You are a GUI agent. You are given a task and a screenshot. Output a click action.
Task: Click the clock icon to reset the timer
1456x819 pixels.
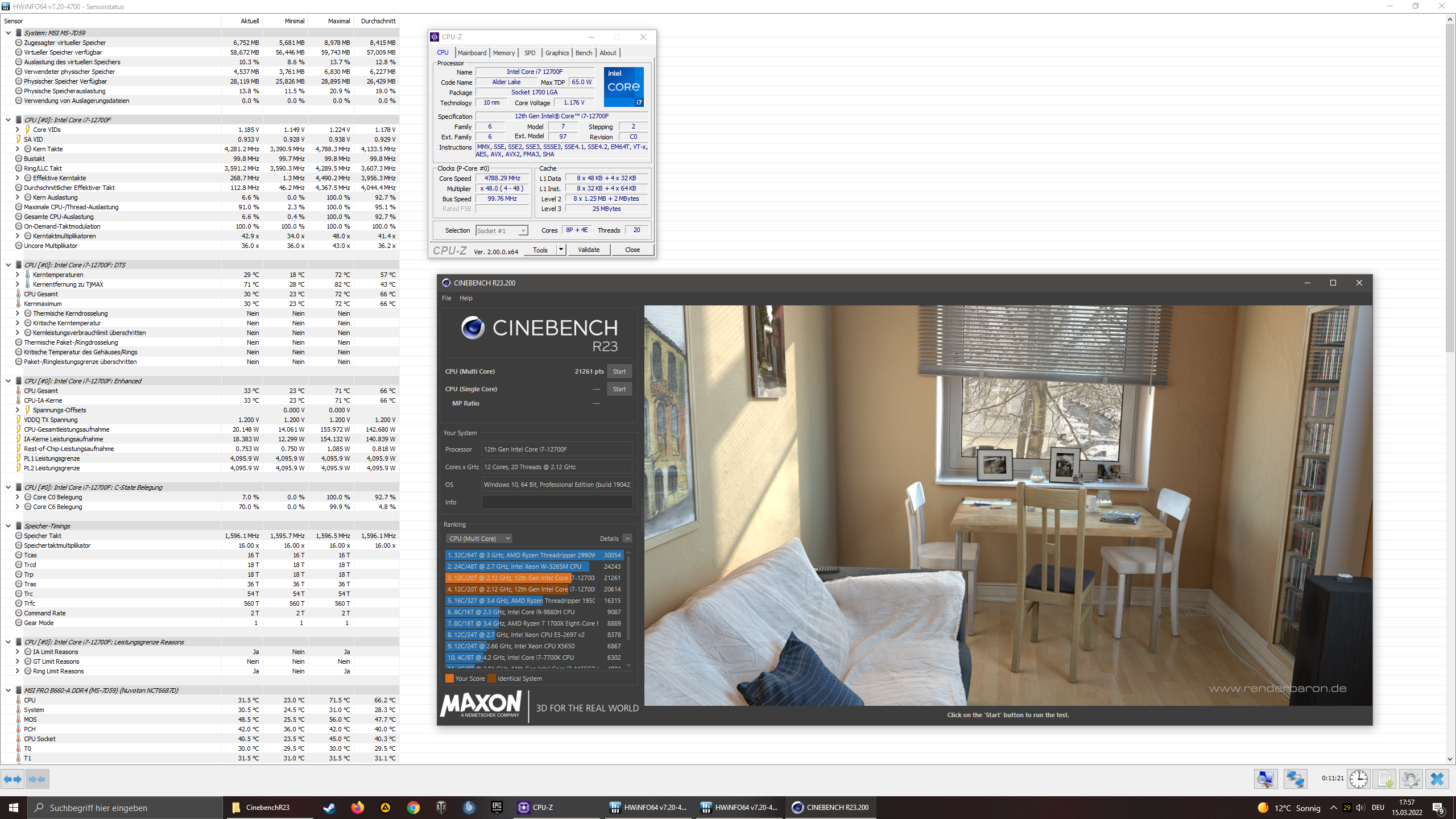coord(1359,779)
